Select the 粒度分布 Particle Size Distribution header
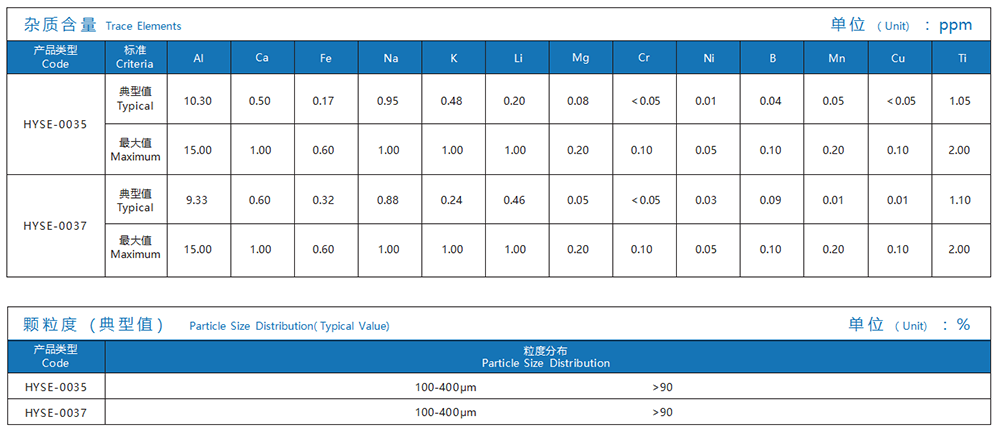Screen dimensions: 1000x433 (x=545, y=357)
